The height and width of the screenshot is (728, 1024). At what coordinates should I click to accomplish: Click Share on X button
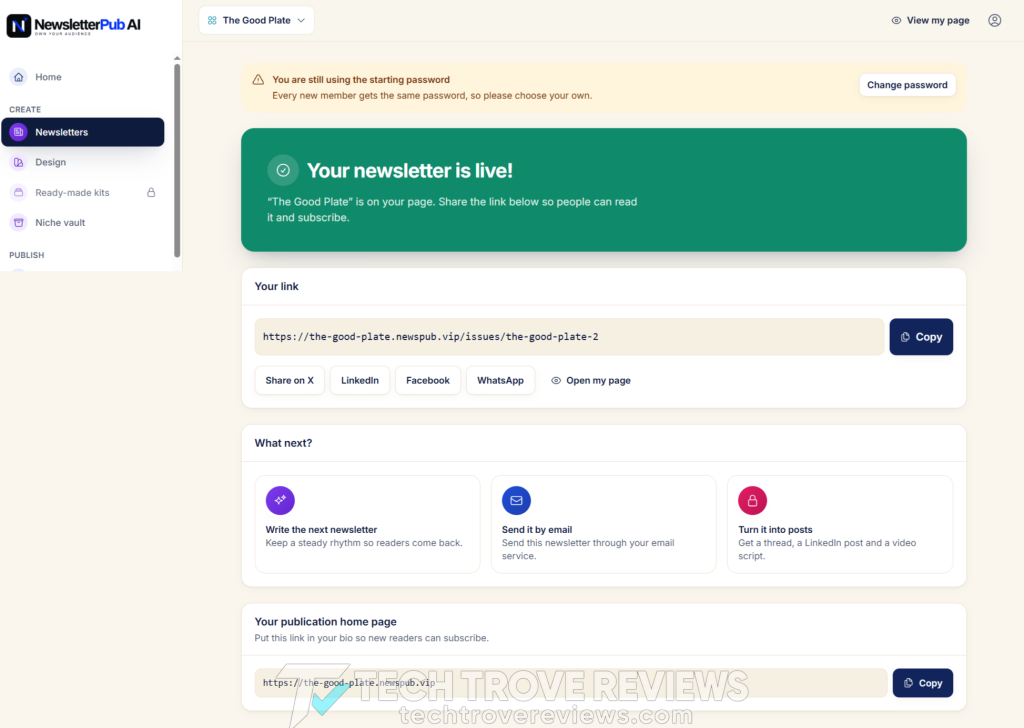[289, 381]
